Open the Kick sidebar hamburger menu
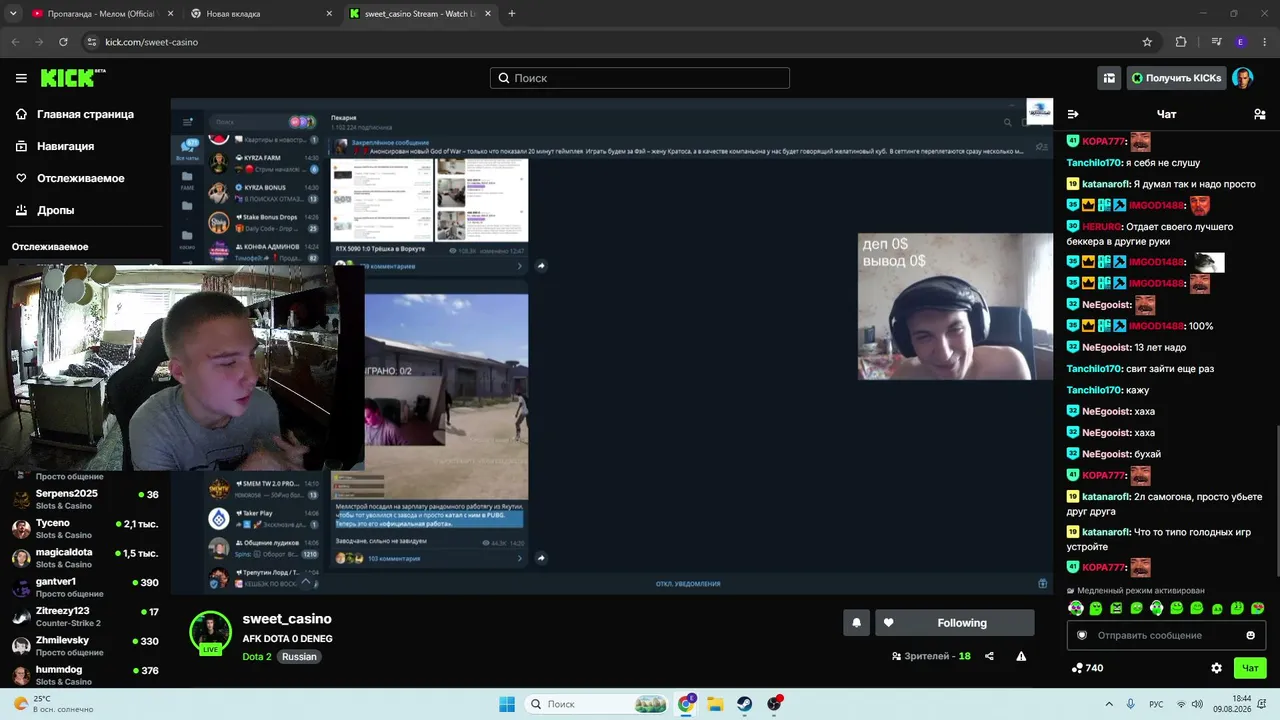This screenshot has width=1280, height=720. (21, 78)
